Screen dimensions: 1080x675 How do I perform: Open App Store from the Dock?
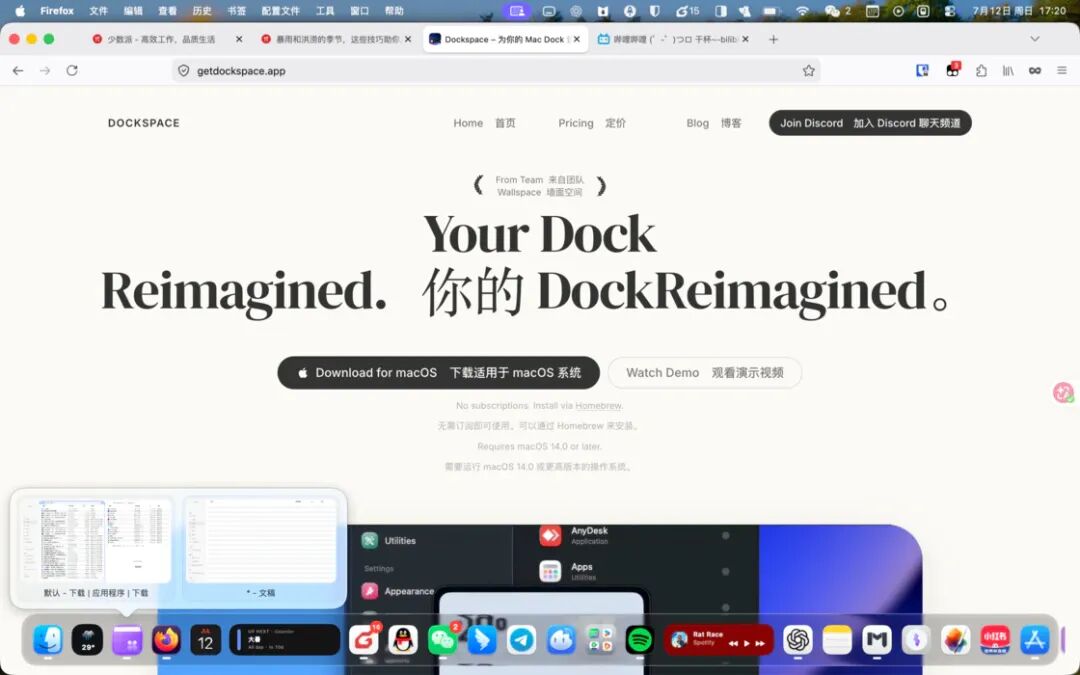click(x=1035, y=640)
